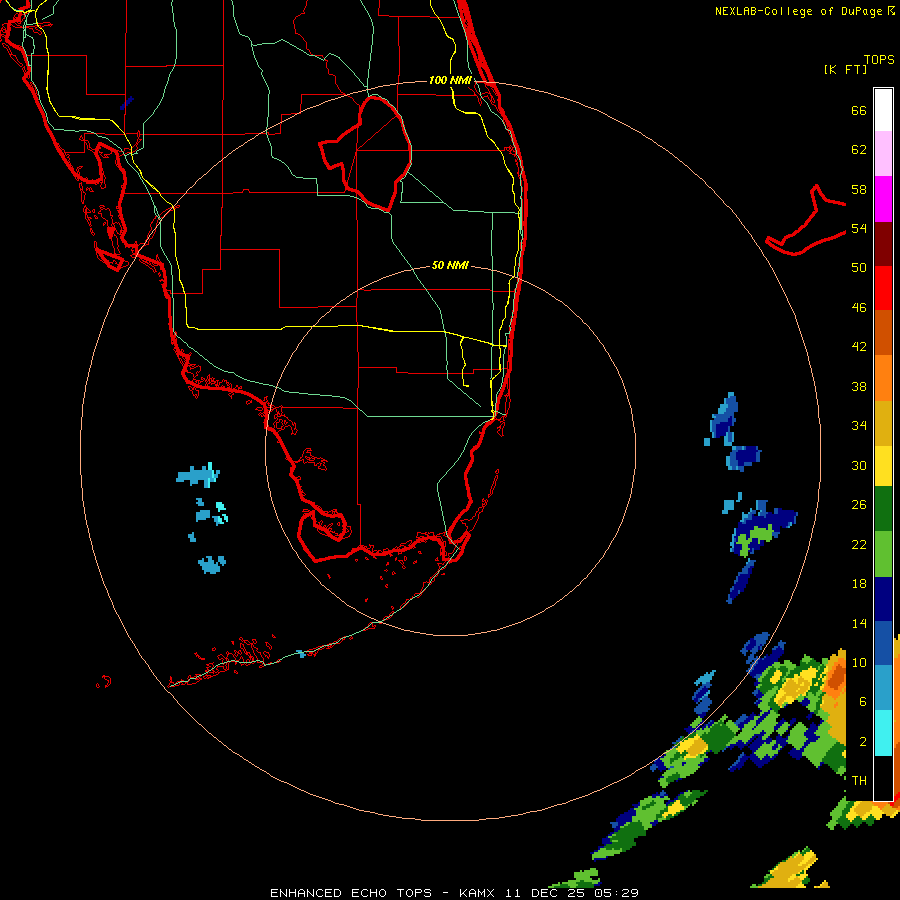Click the bright red swatch between 46 and 50
900x900 pixels.
coord(883,288)
